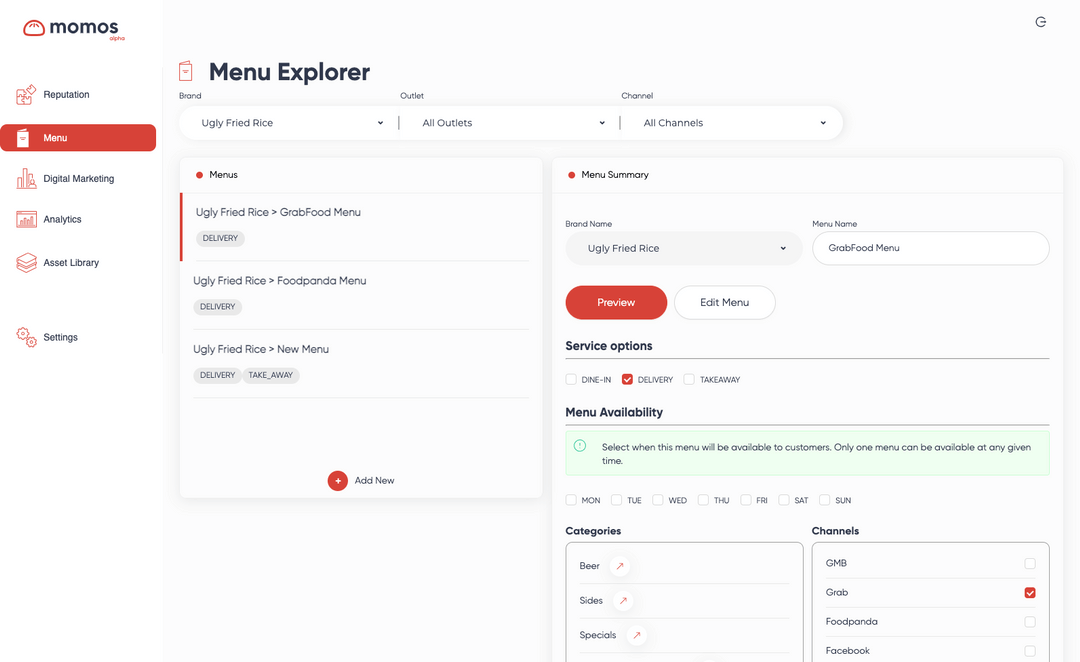Open Analytics section
The image size is (1080, 662).
(x=62, y=219)
